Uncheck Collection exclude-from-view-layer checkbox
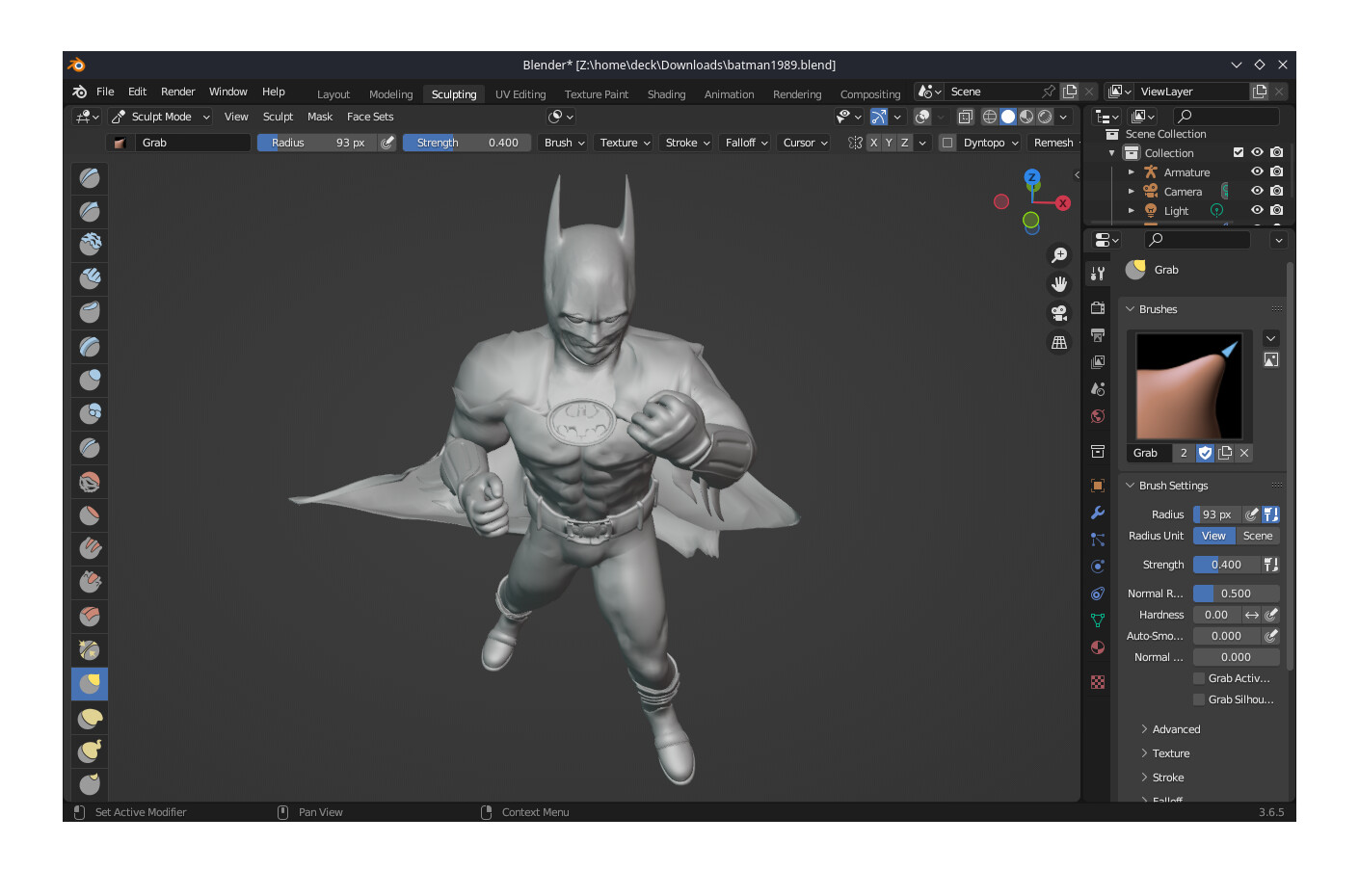 1239,152
